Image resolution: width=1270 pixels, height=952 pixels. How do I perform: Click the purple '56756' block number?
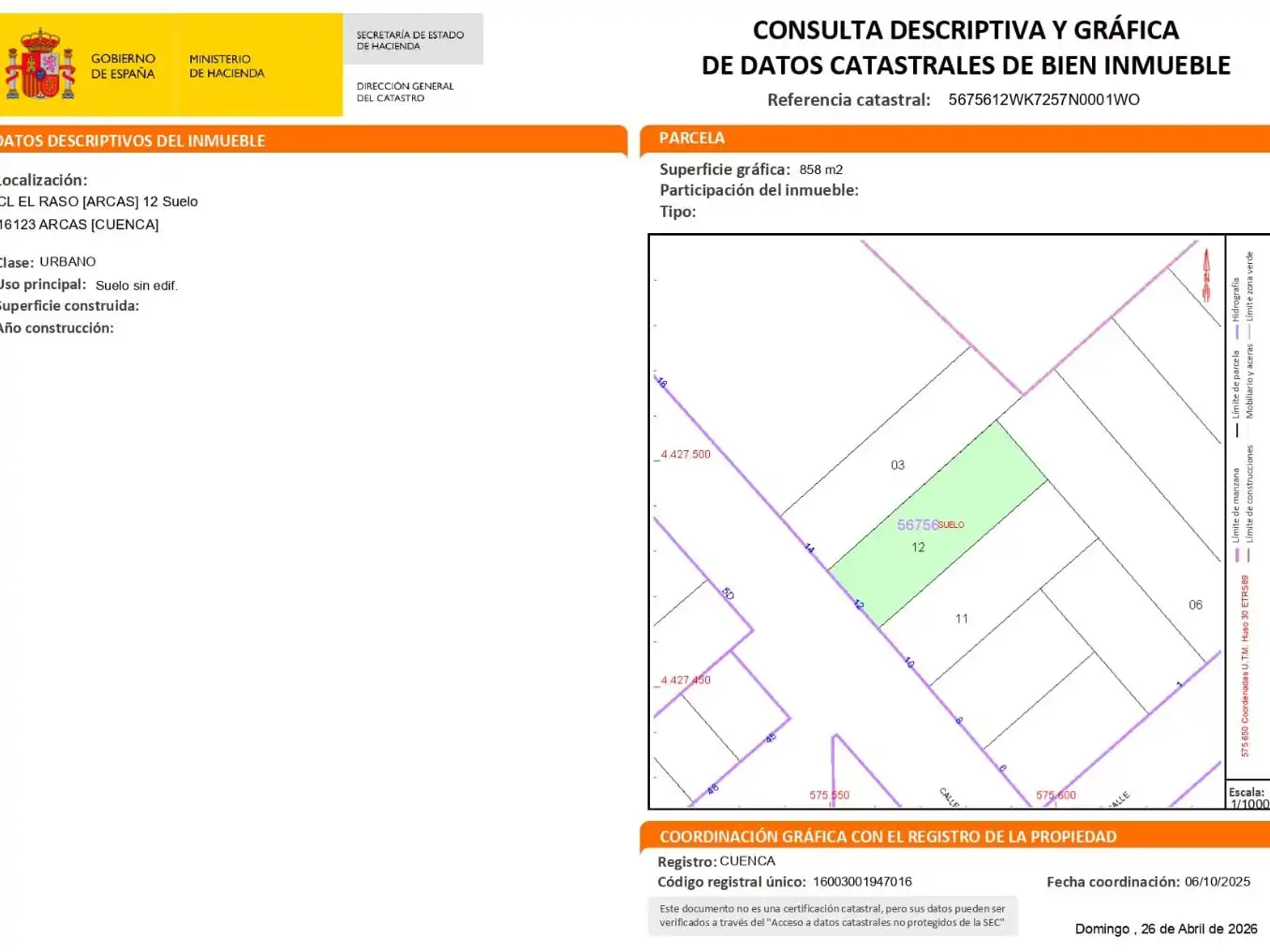tap(918, 525)
